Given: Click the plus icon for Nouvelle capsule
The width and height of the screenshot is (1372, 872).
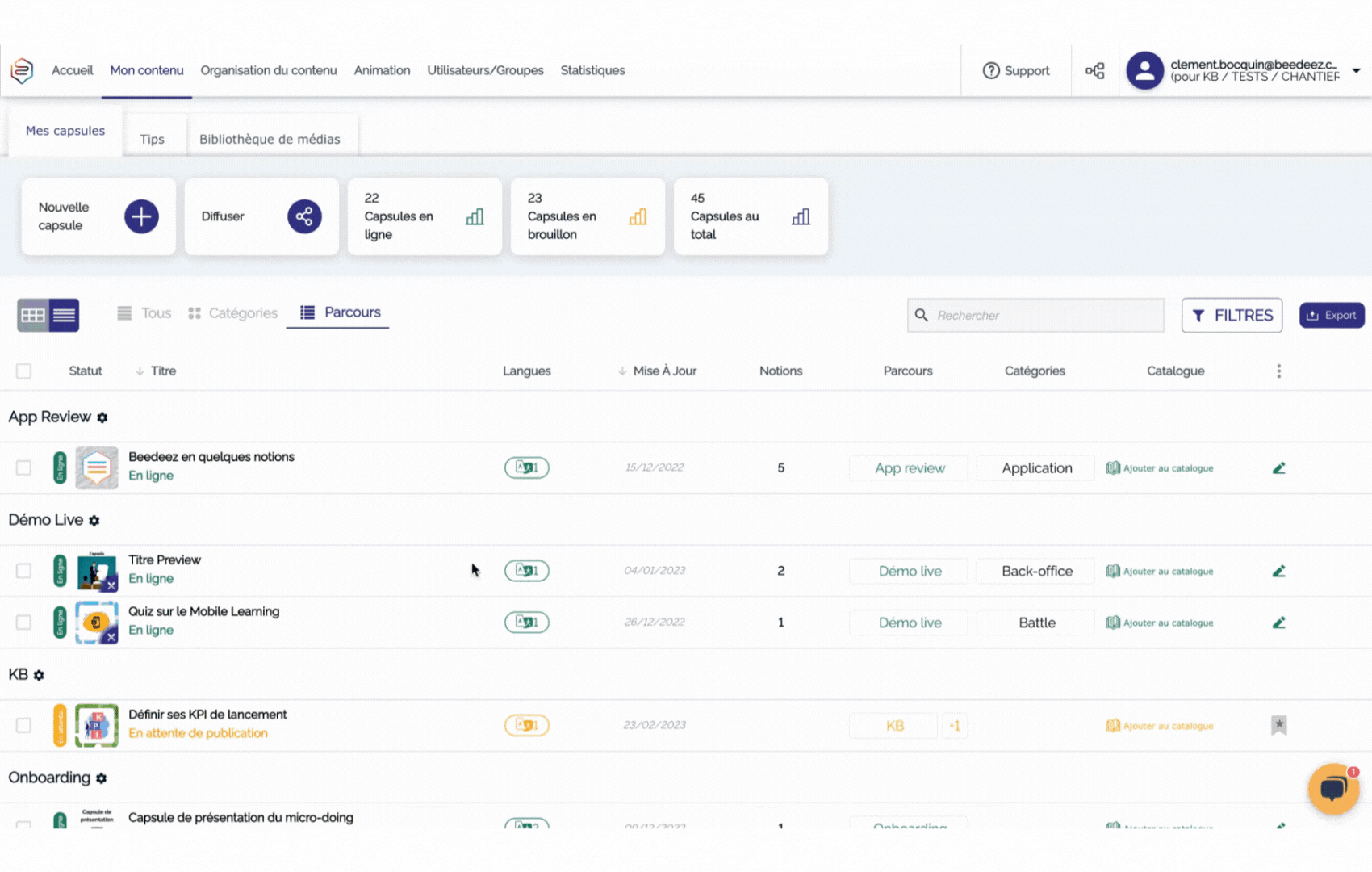Looking at the screenshot, I should click(141, 216).
